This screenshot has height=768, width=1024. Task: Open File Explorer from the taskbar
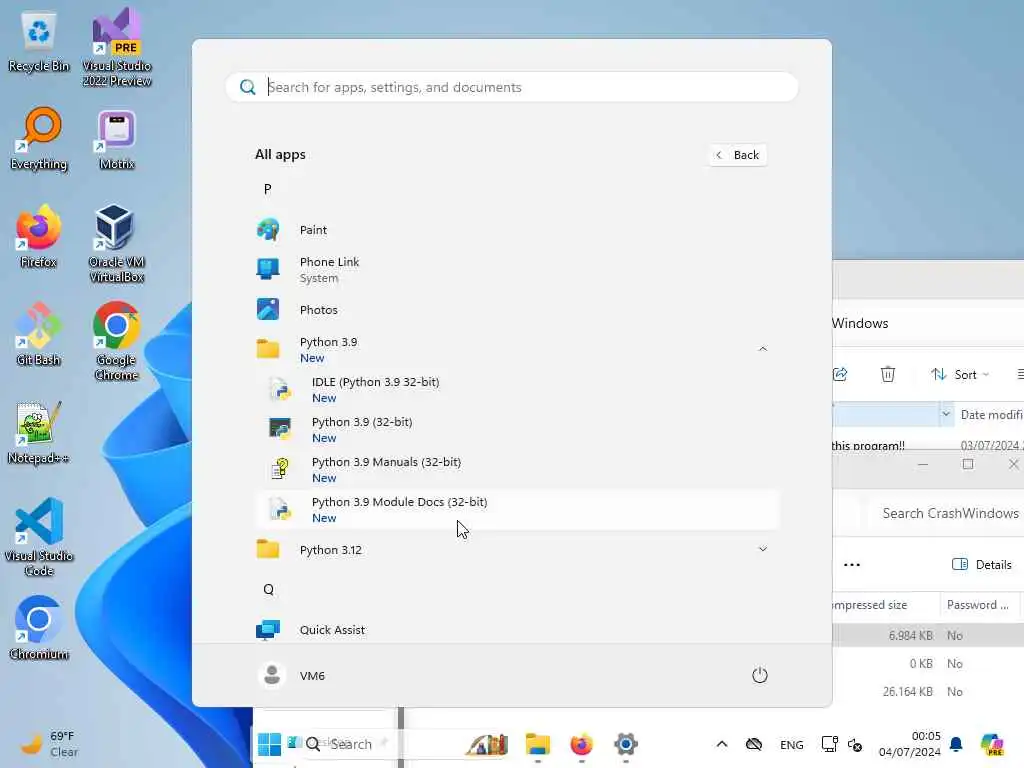pos(537,744)
